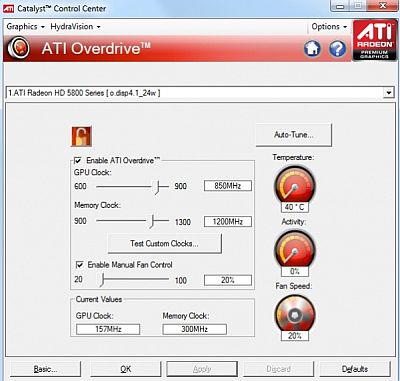Toggle the Enable Manual Fan Control checkbox
The height and width of the screenshot is (381, 400).
(x=80, y=265)
